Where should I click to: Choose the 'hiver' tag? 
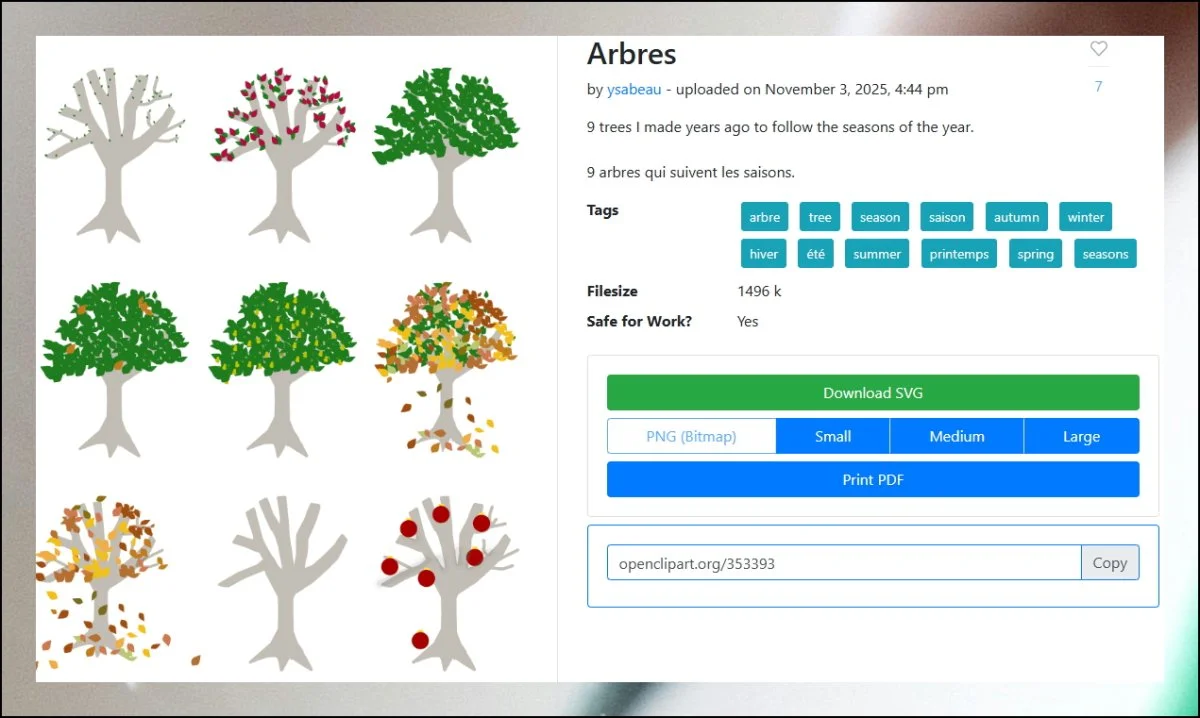(763, 254)
